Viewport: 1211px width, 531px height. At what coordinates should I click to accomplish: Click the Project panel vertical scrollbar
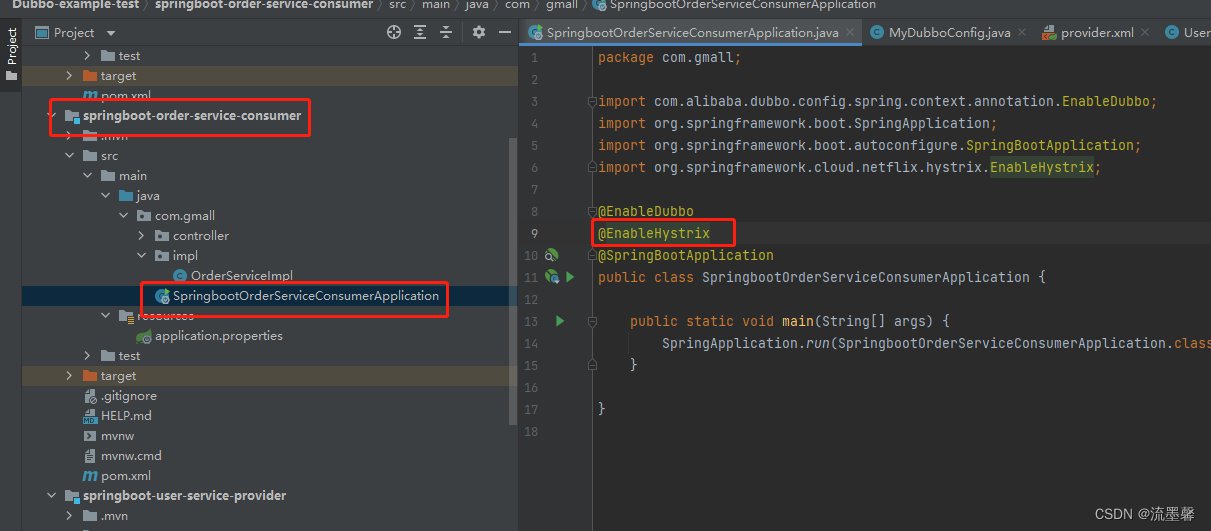click(x=514, y=282)
